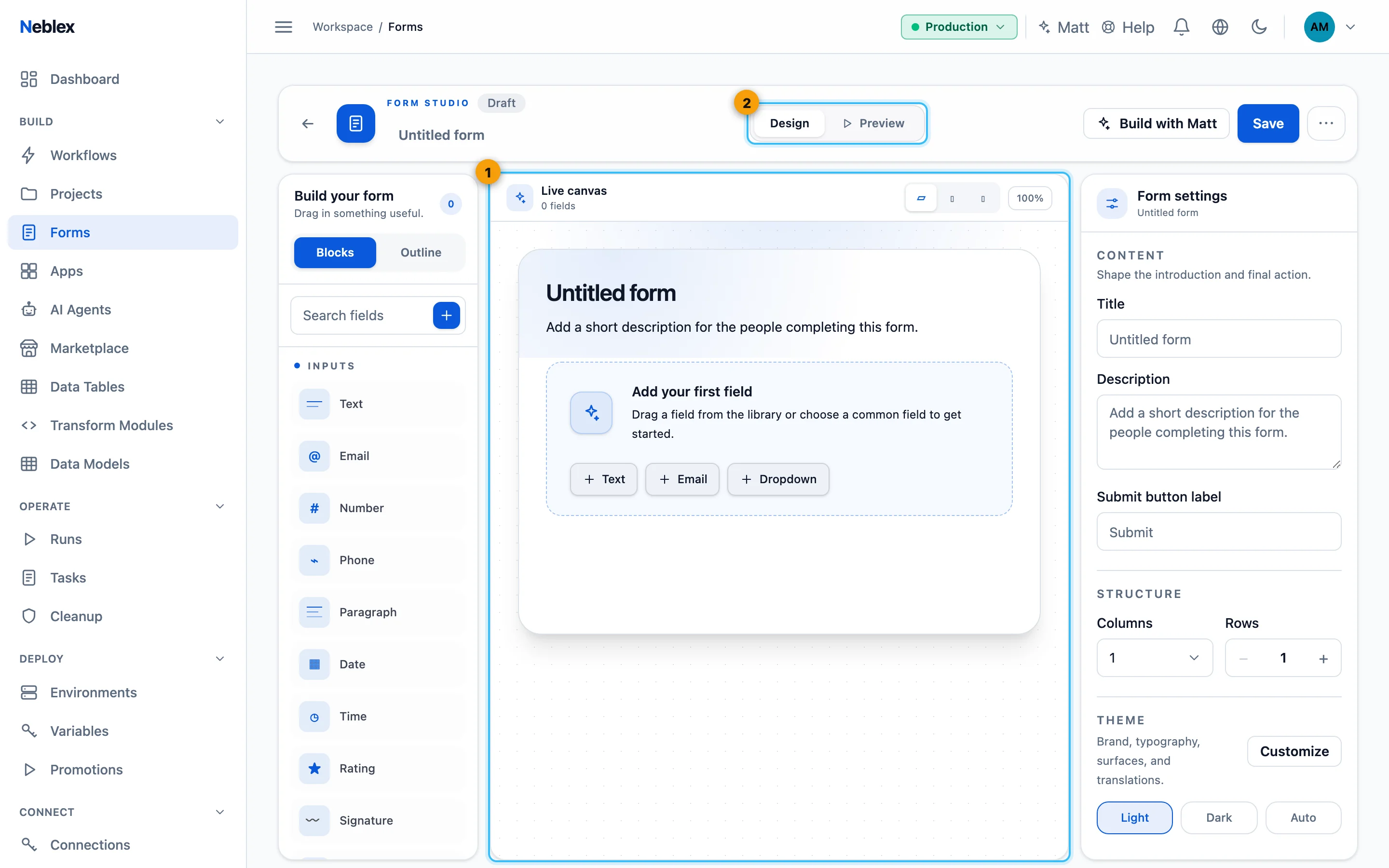This screenshot has height=868, width=1389.
Task: Open the theme Customize button
Action: tap(1294, 751)
